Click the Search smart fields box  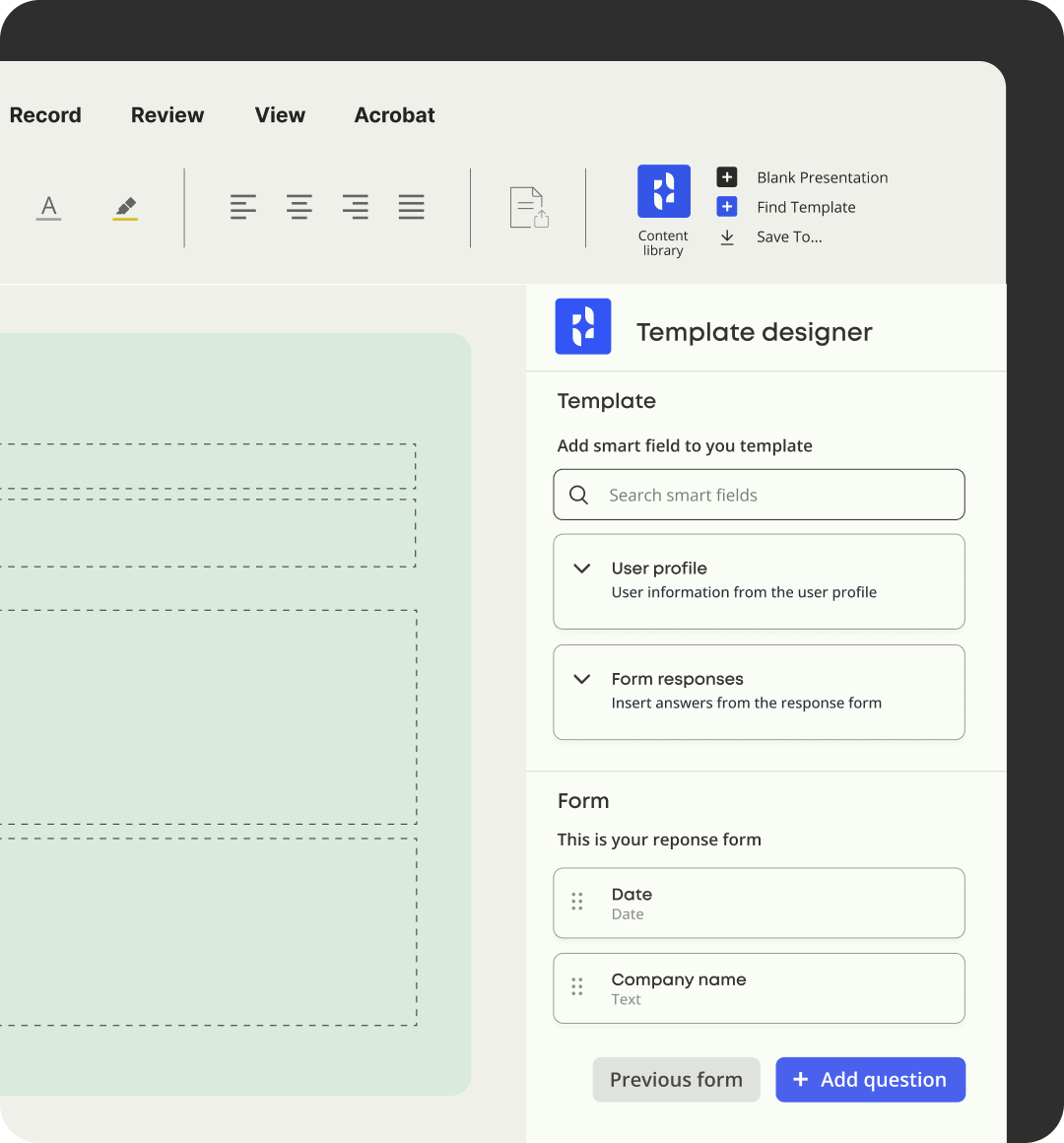pos(759,495)
